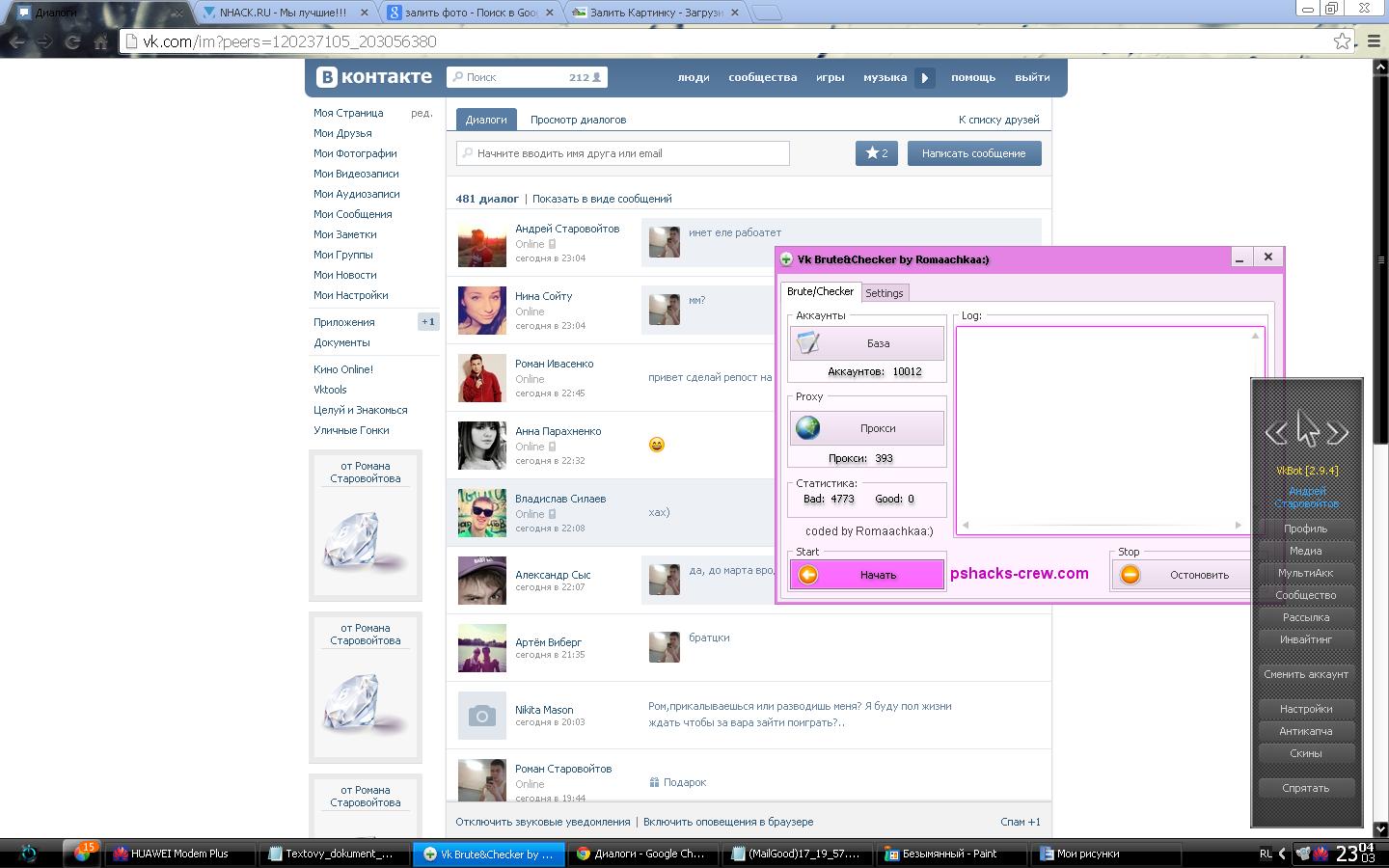
Task: Open Роман Ивасенко's avatar in dialogs
Action: point(481,378)
